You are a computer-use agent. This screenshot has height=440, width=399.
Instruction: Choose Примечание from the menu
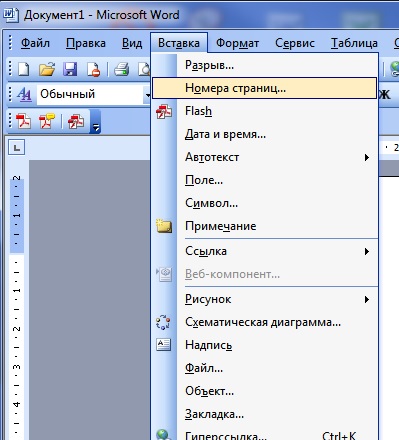pyautogui.click(x=264, y=226)
